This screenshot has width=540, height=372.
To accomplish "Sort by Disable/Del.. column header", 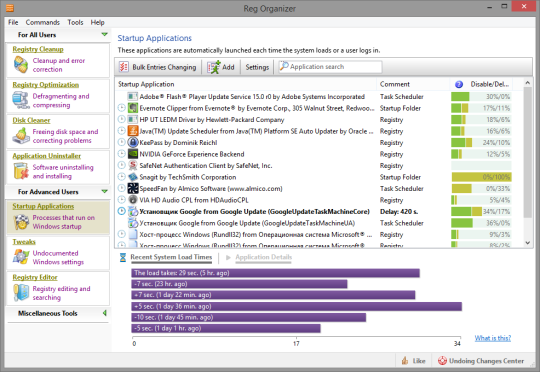I will pyautogui.click(x=489, y=84).
